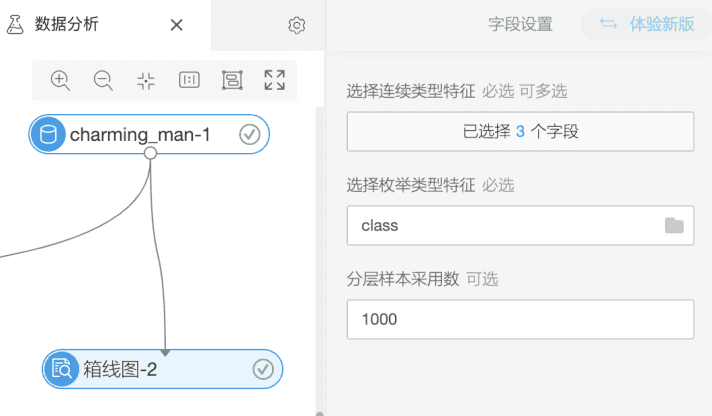Open the 字段设置 tab
The height and width of the screenshot is (416, 712).
point(520,25)
